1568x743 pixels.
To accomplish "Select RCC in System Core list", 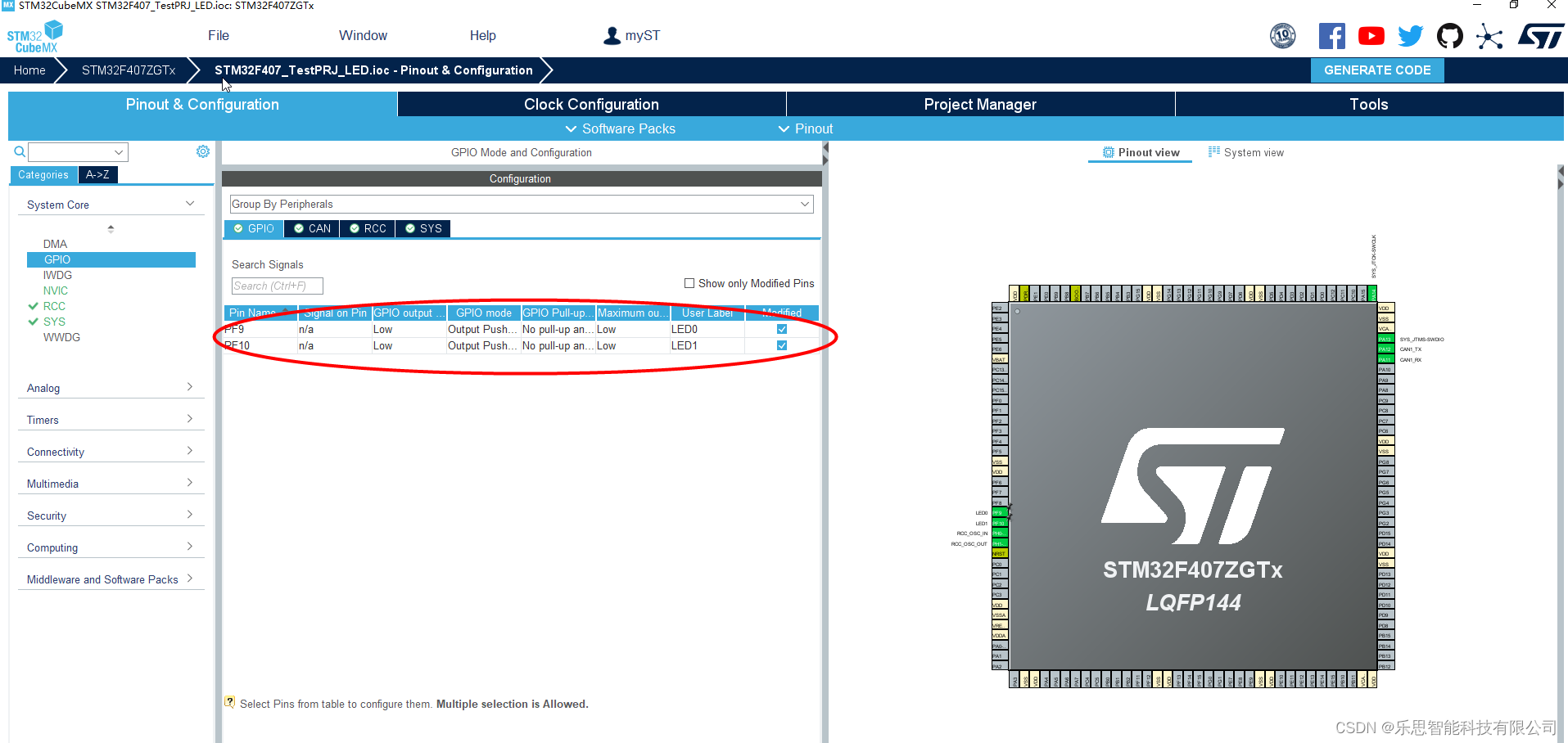I will [x=54, y=306].
